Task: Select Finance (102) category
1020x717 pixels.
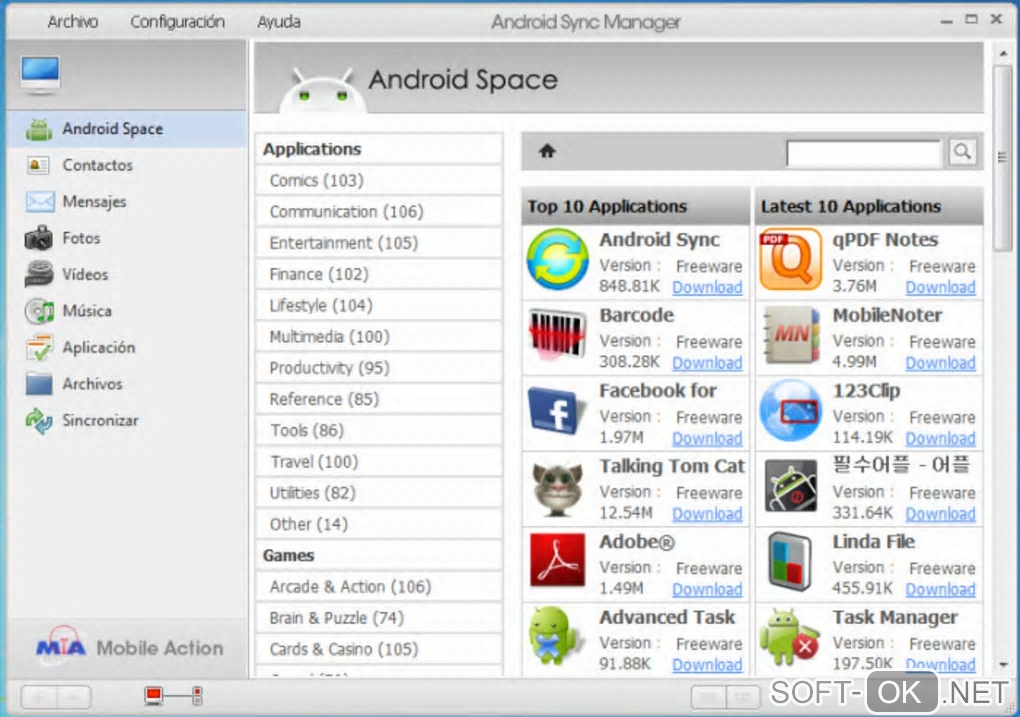Action: coord(379,274)
